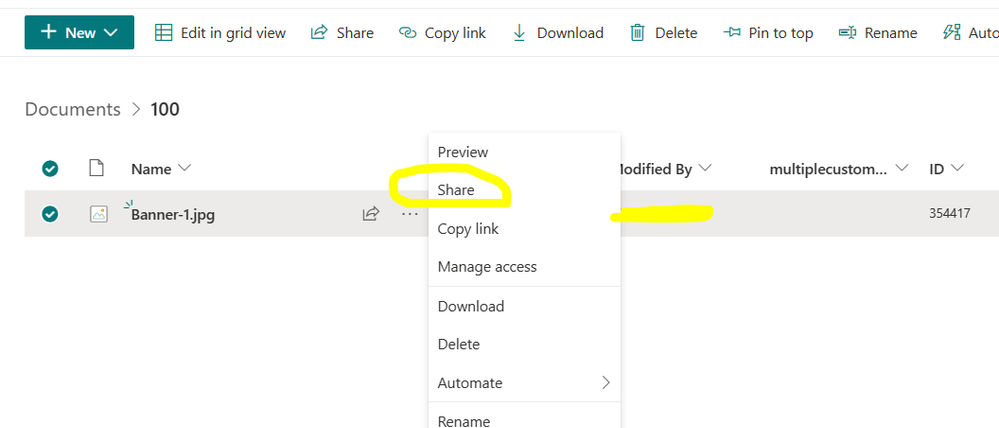The width and height of the screenshot is (999, 428).
Task: Toggle the select-all checkbox in header
Action: pos(50,169)
